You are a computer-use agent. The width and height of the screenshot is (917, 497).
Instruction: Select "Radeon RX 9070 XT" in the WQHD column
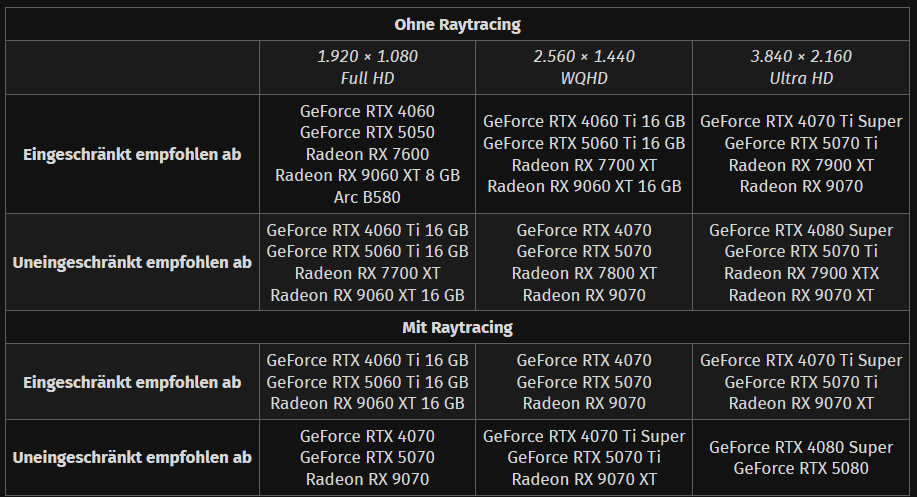coord(584,479)
